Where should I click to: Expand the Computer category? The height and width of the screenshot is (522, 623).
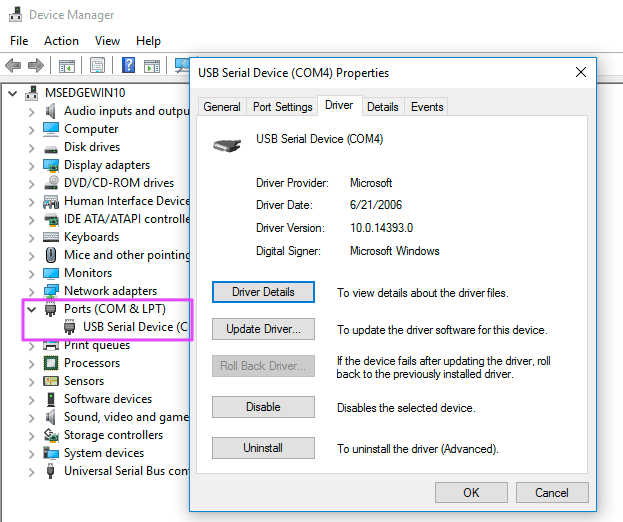(31, 130)
